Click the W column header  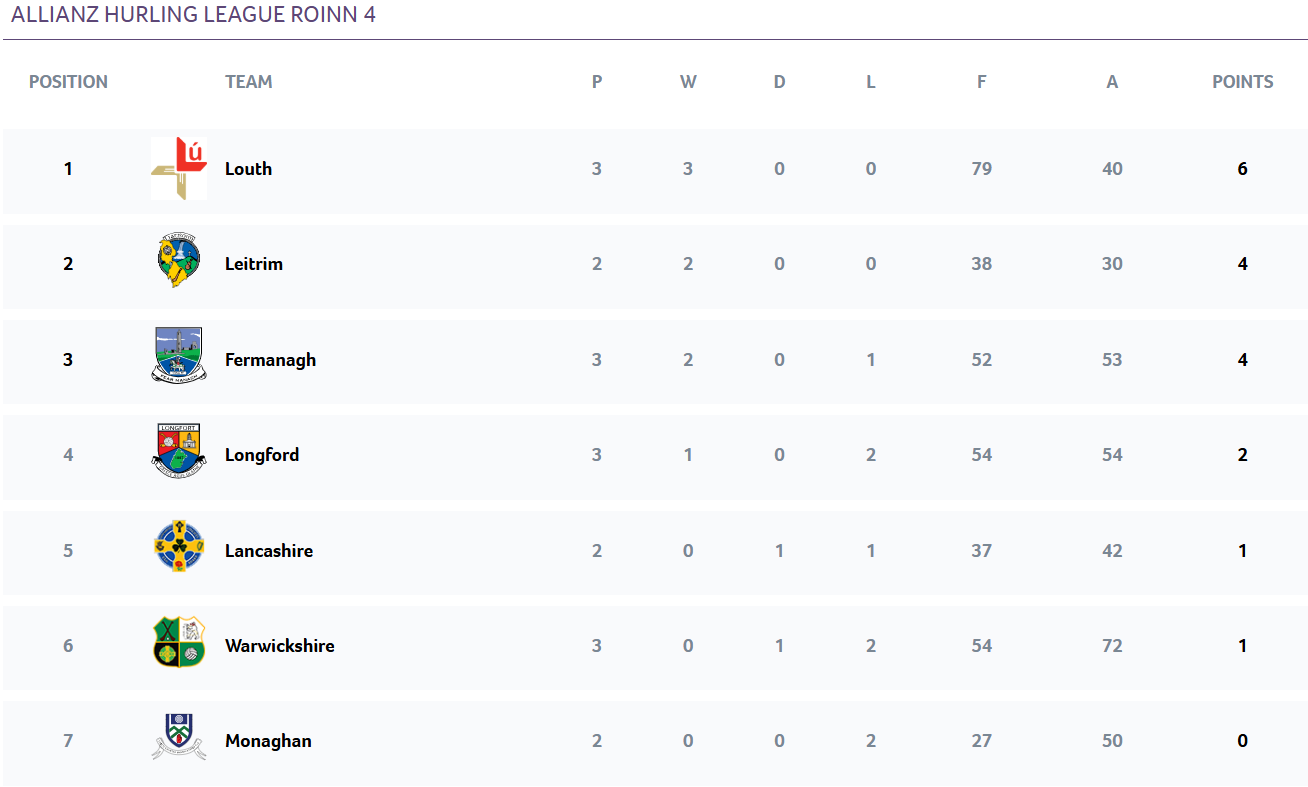pyautogui.click(x=688, y=82)
